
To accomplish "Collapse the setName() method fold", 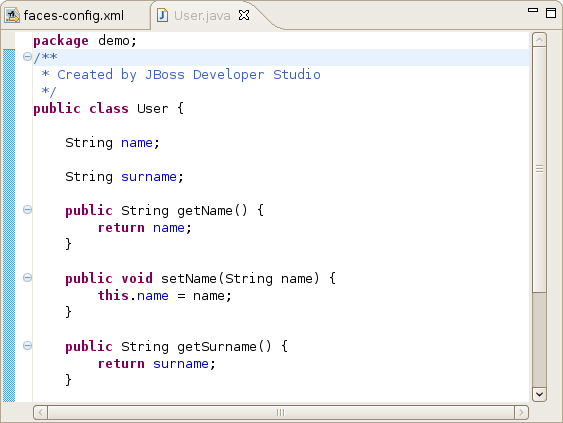I will pyautogui.click(x=27, y=278).
